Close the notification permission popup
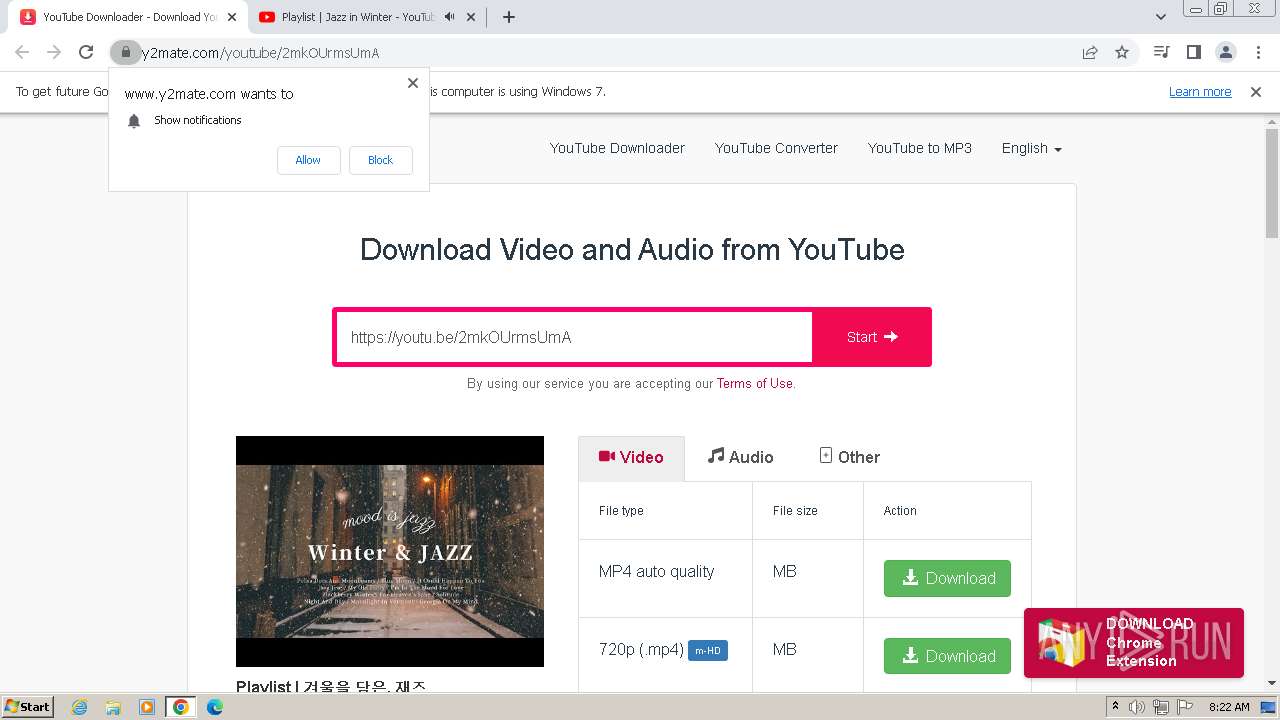 [413, 83]
